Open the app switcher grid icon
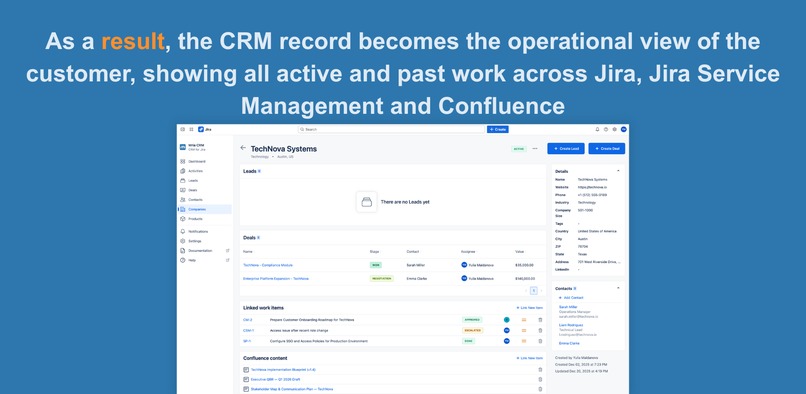806x394 pixels. [191, 130]
